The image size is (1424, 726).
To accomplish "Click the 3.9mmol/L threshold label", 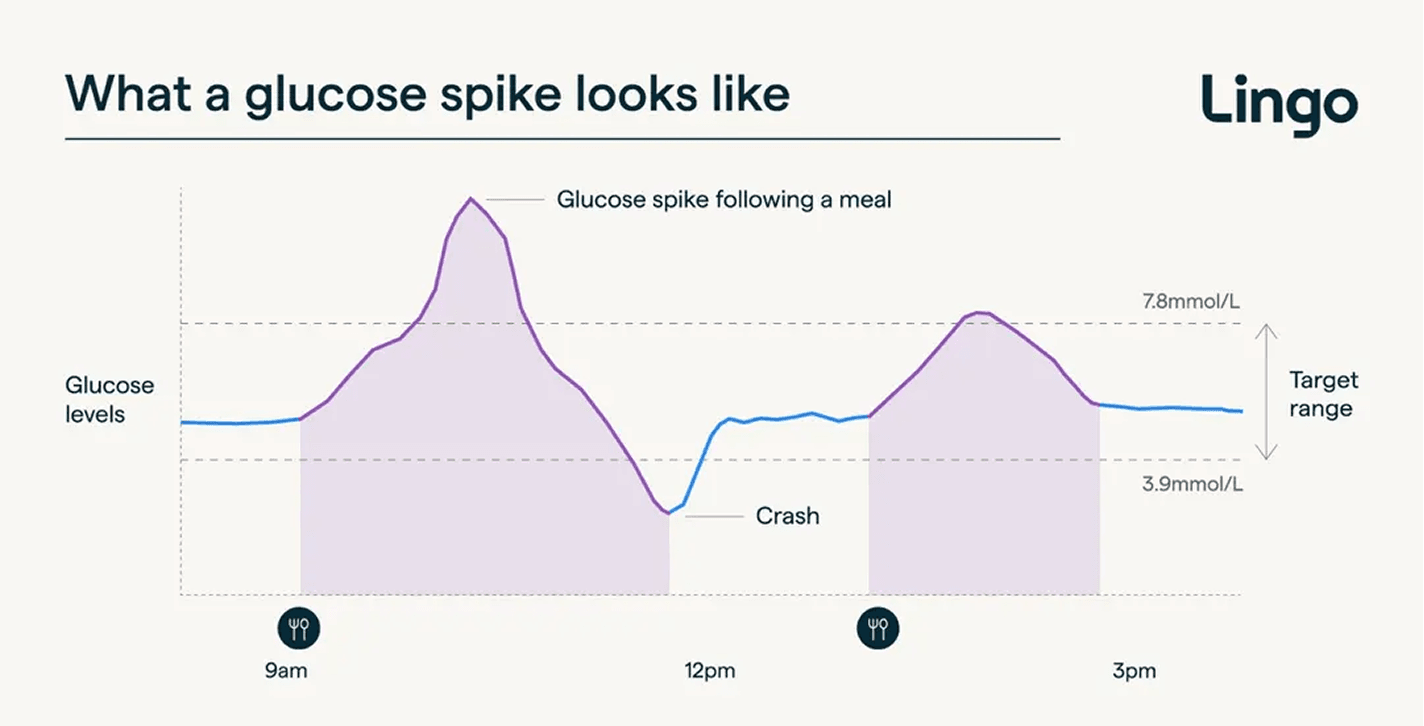I will (x=1192, y=484).
